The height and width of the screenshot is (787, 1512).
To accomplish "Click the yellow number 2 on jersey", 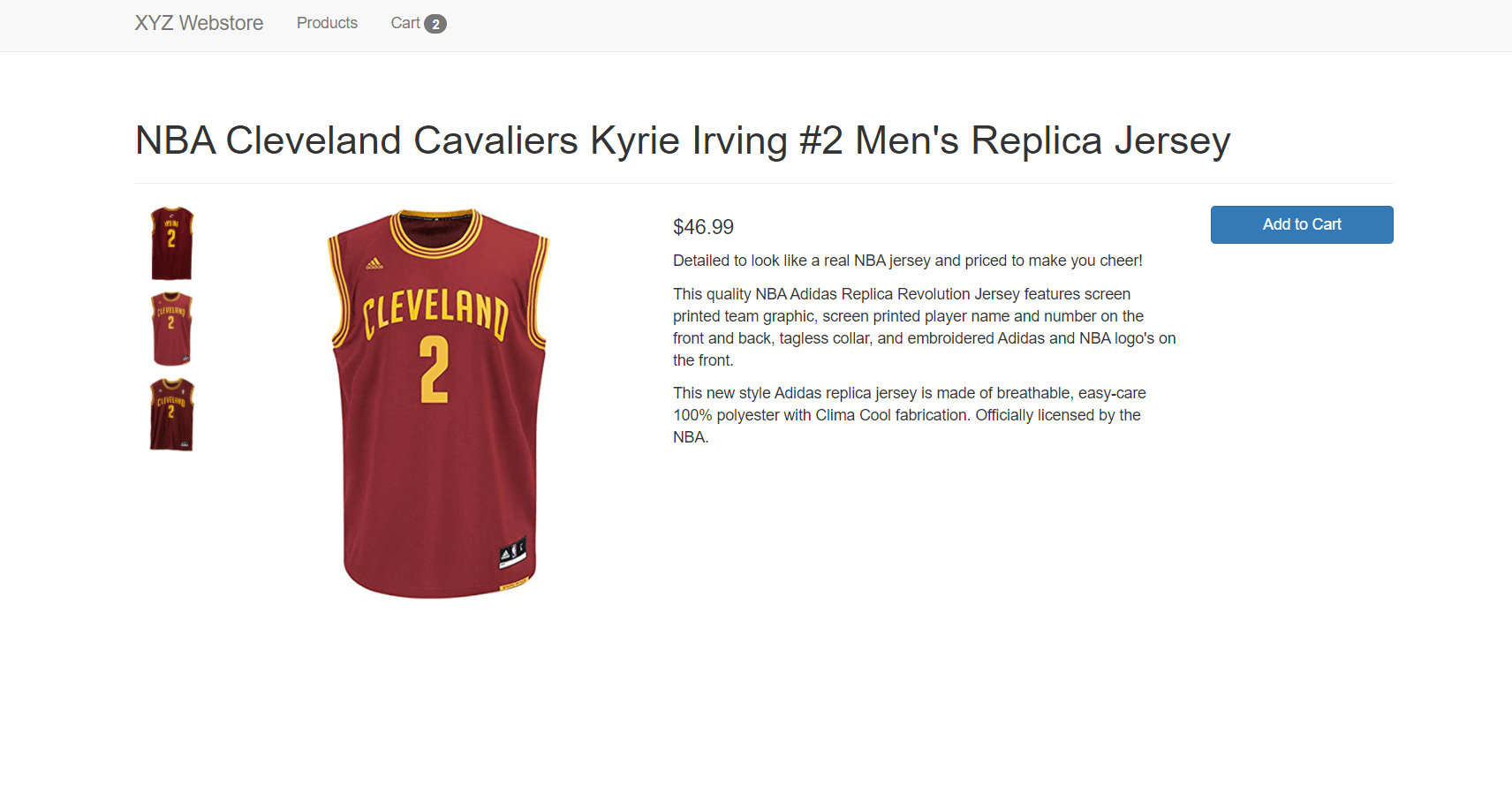I will pos(434,370).
